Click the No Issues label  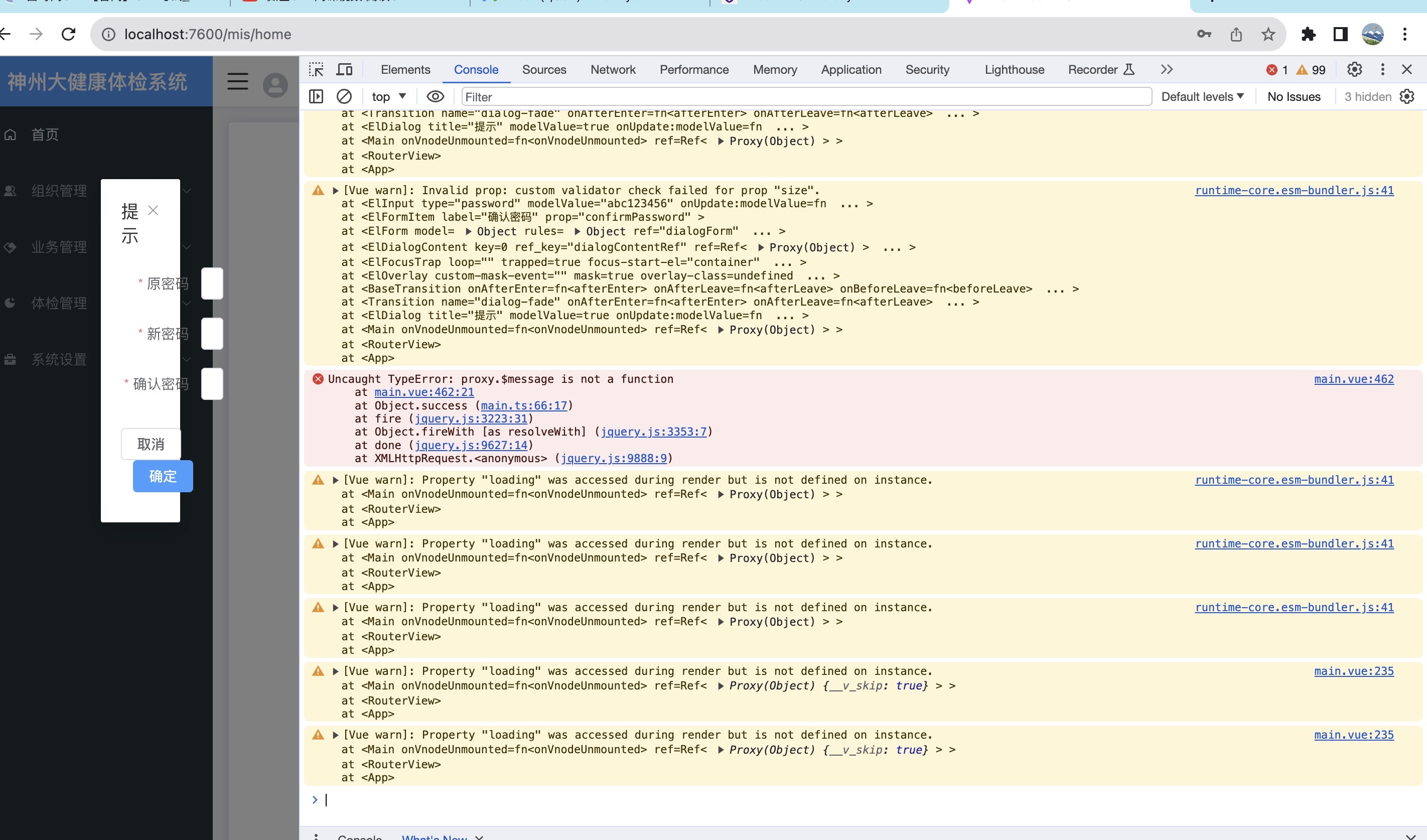click(x=1294, y=97)
